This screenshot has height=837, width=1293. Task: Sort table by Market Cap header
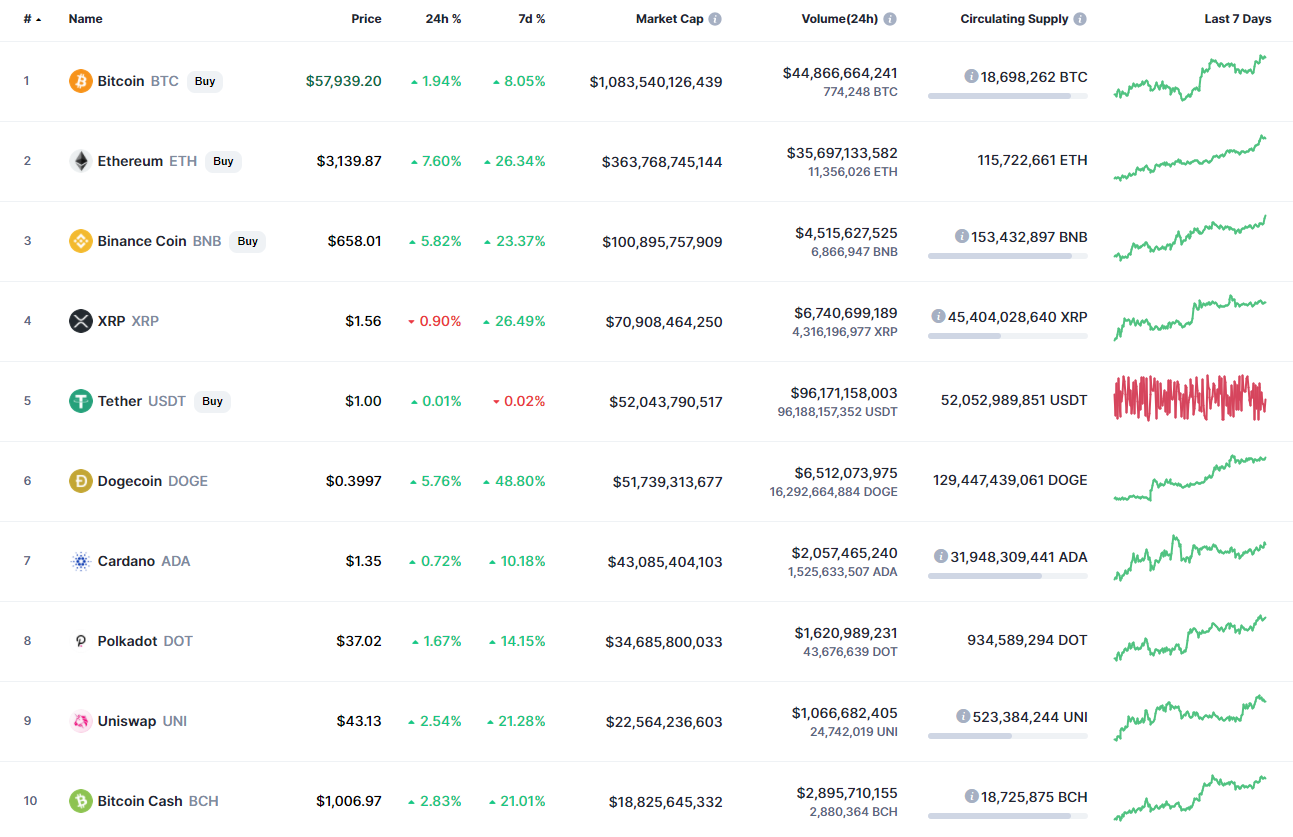(669, 19)
